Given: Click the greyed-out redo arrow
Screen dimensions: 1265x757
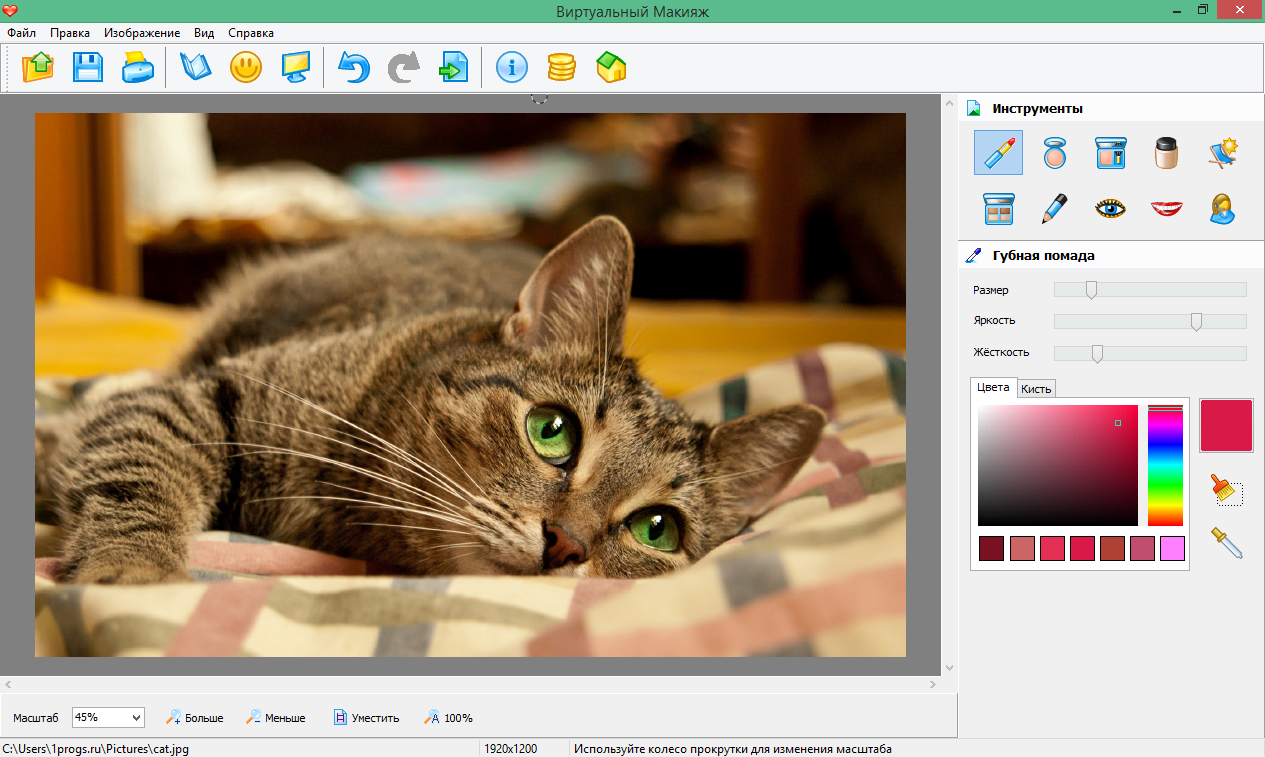Looking at the screenshot, I should tap(404, 67).
